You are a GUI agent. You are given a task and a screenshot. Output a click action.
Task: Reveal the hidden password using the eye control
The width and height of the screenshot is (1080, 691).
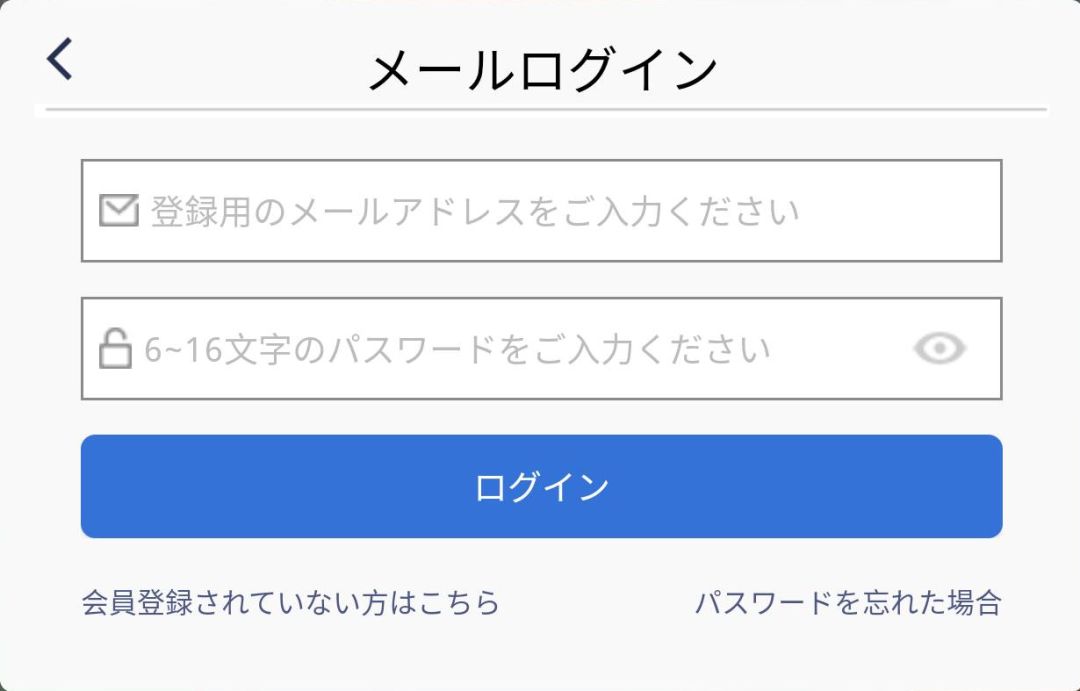pos(938,346)
